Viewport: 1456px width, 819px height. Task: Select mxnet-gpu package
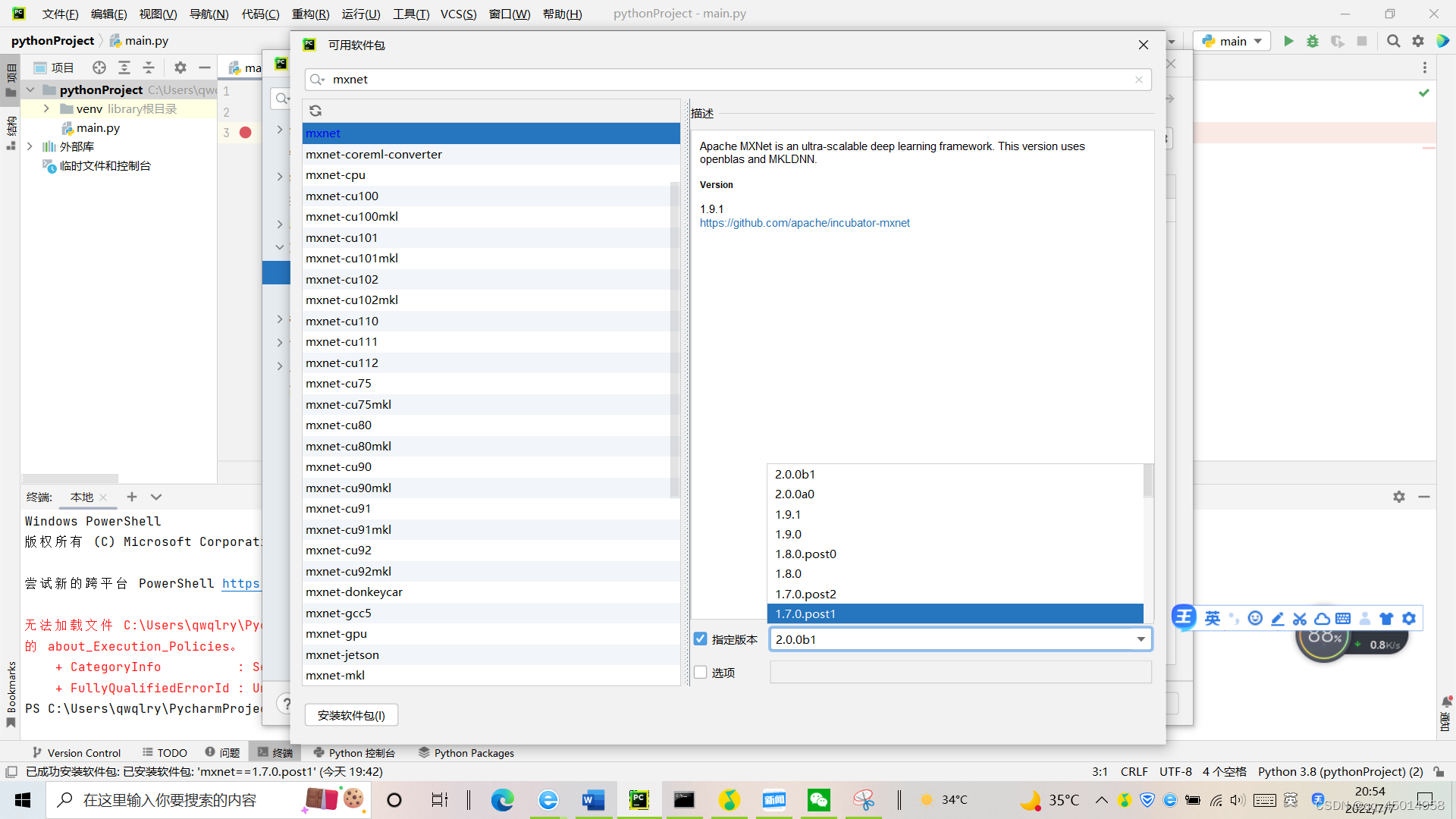pyautogui.click(x=491, y=634)
